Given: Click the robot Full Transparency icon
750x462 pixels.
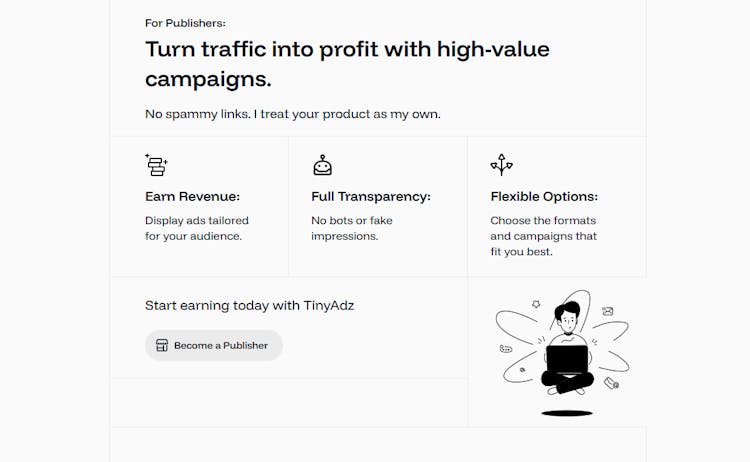Looking at the screenshot, I should click(322, 165).
